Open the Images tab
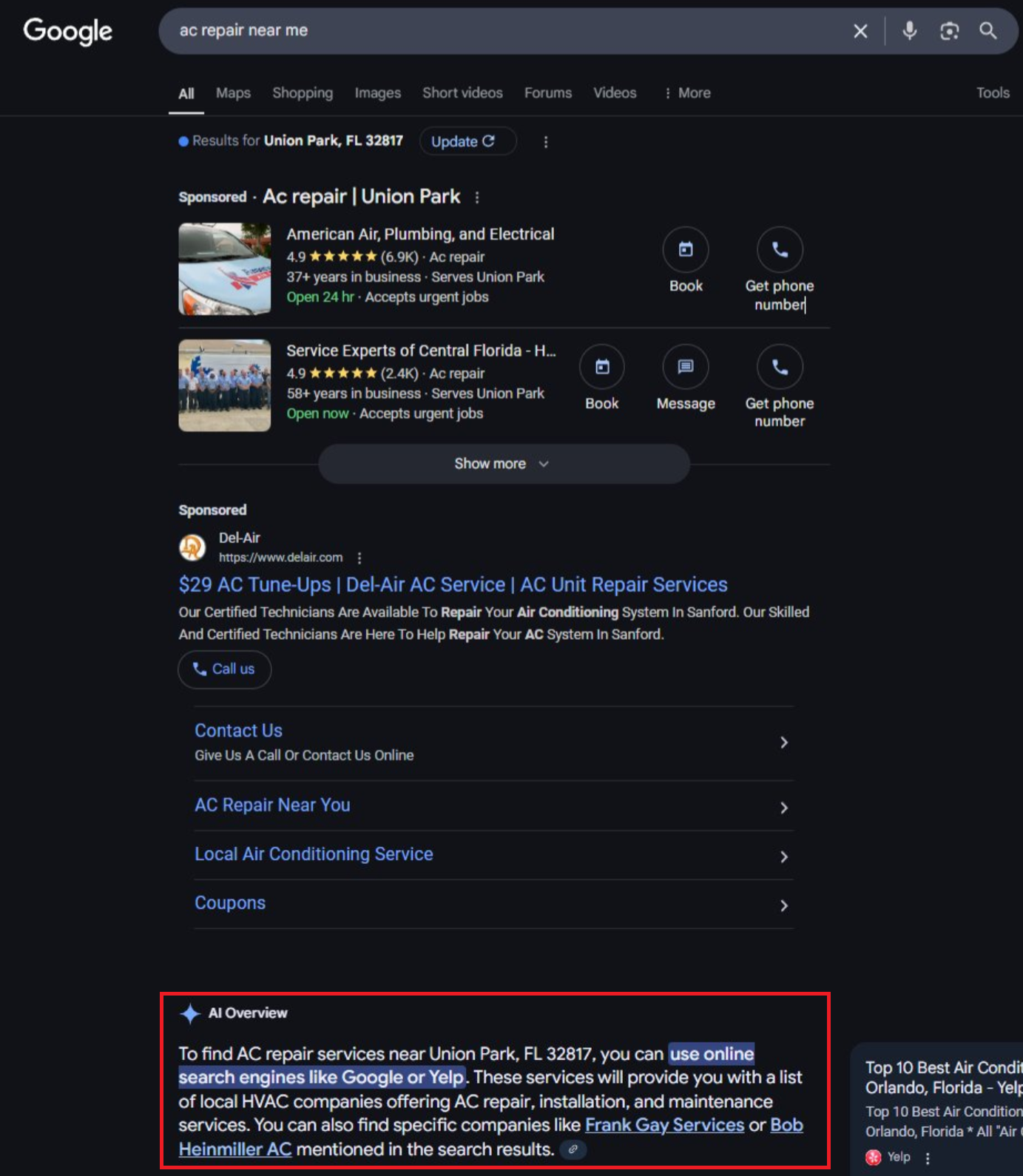The image size is (1023, 1176). (377, 93)
